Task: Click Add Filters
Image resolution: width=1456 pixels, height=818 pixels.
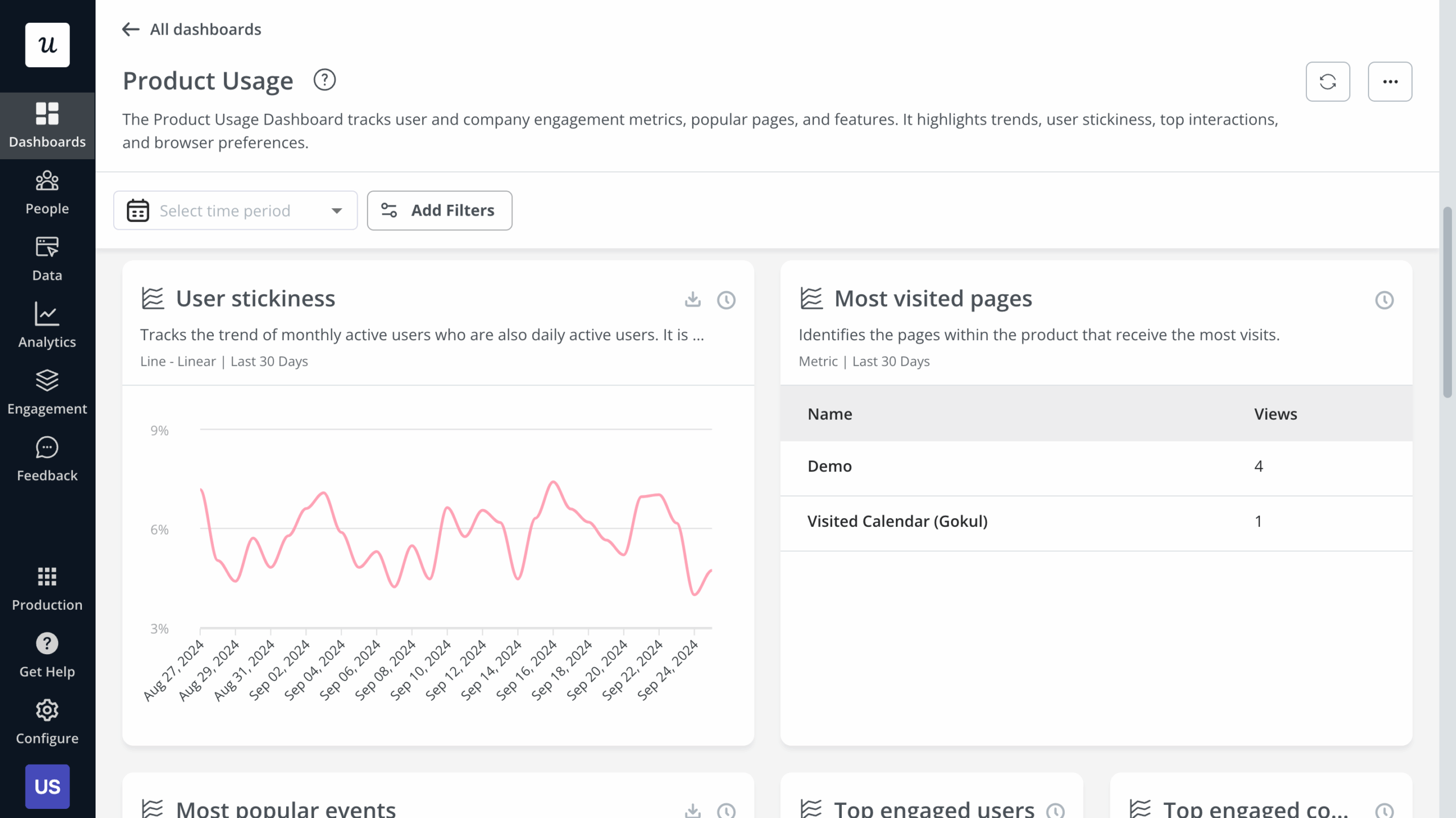Action: 440,210
